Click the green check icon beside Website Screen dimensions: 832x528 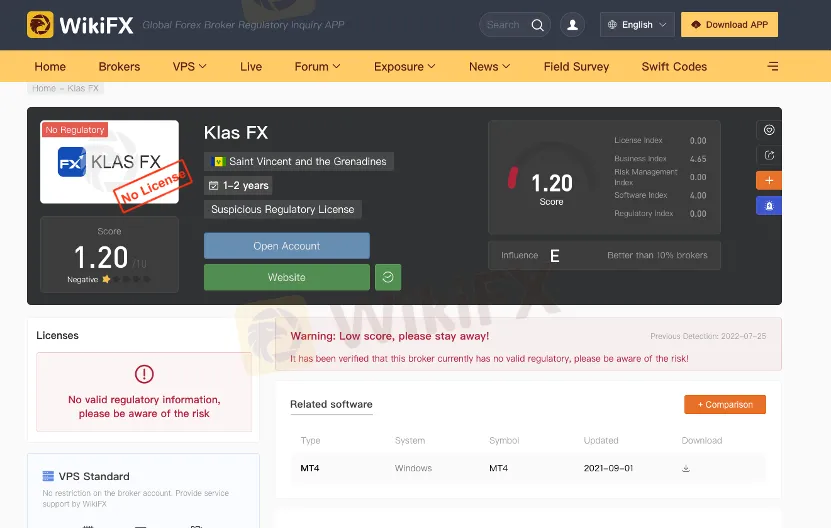[387, 277]
